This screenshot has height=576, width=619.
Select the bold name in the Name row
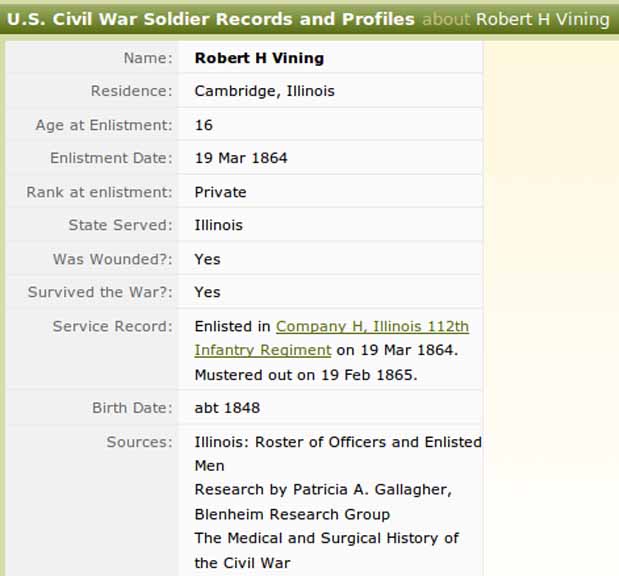point(259,58)
